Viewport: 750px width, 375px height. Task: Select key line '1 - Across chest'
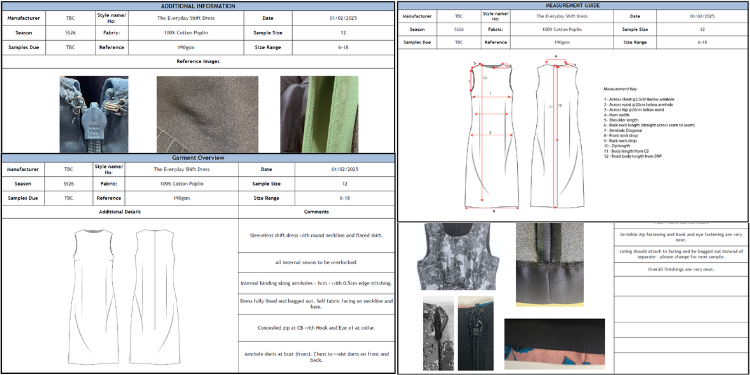pos(640,99)
